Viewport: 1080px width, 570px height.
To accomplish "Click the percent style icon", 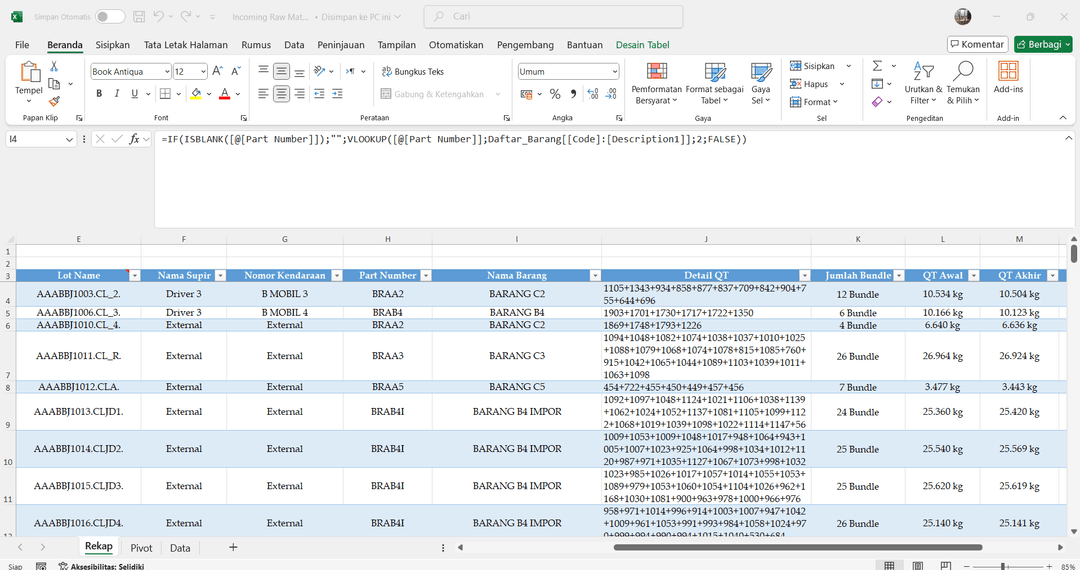I will point(556,94).
